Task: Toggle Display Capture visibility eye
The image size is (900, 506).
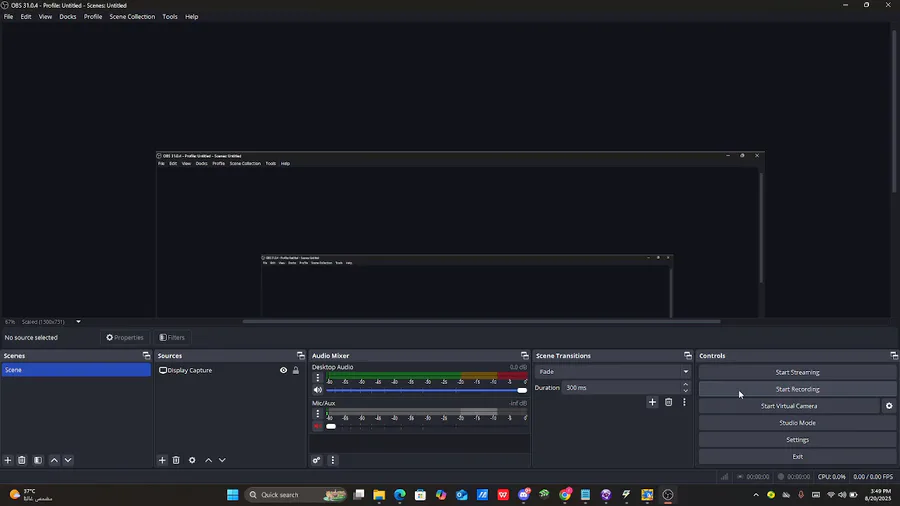Action: pyautogui.click(x=284, y=370)
